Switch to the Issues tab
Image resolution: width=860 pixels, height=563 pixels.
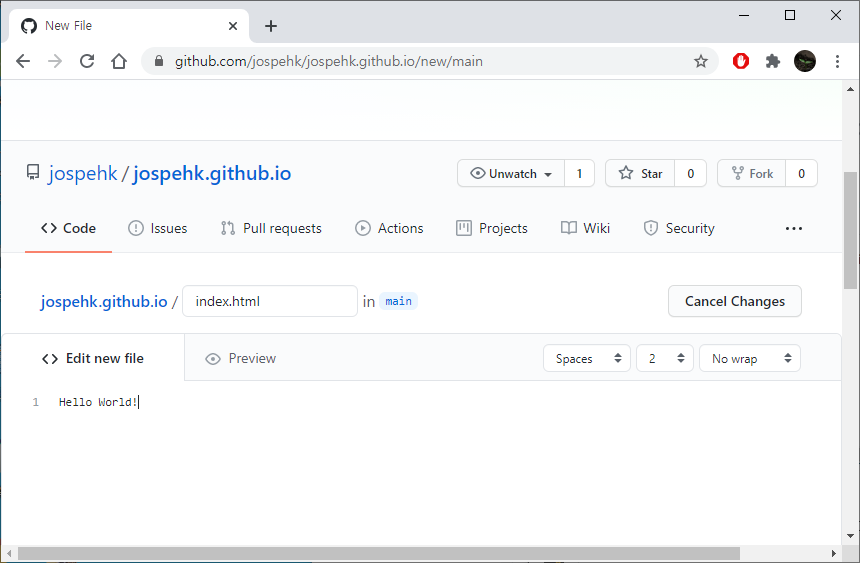158,228
